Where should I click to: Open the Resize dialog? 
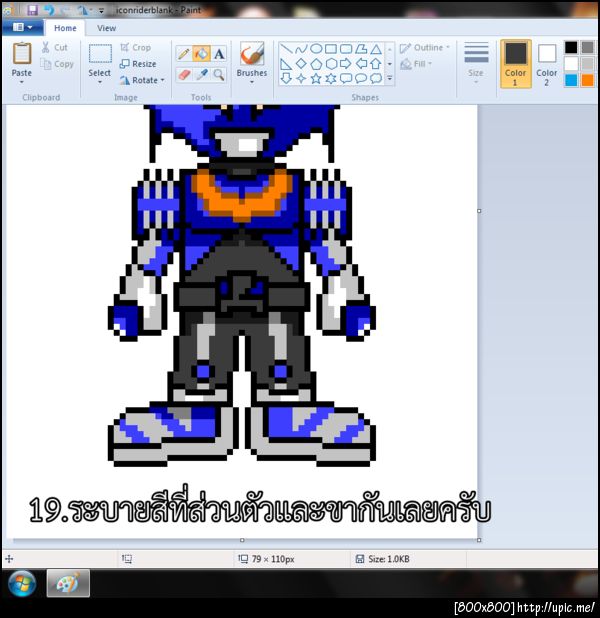point(138,64)
